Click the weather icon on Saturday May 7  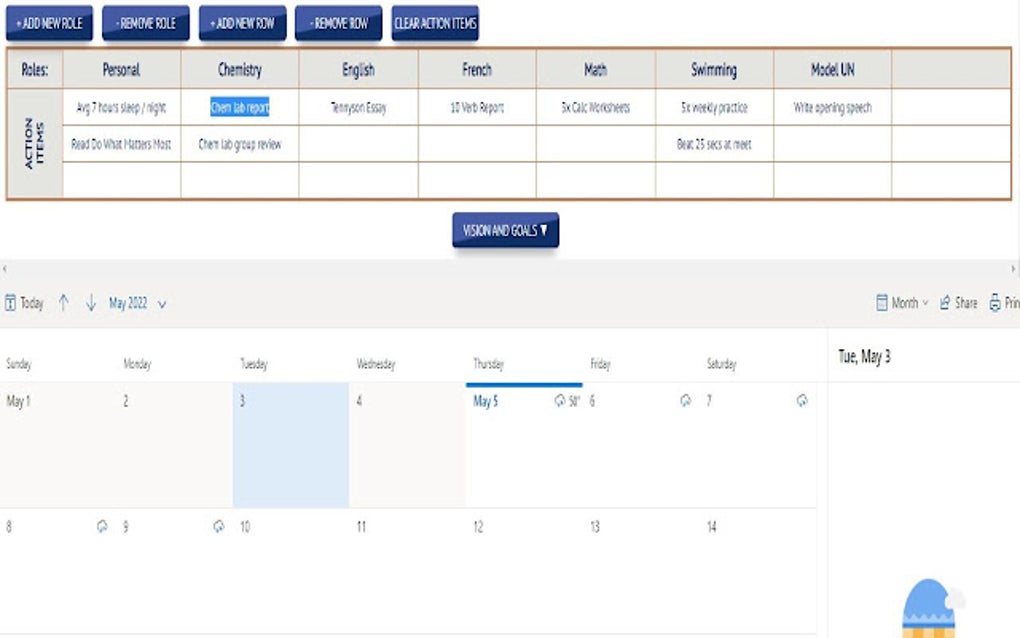(x=802, y=400)
